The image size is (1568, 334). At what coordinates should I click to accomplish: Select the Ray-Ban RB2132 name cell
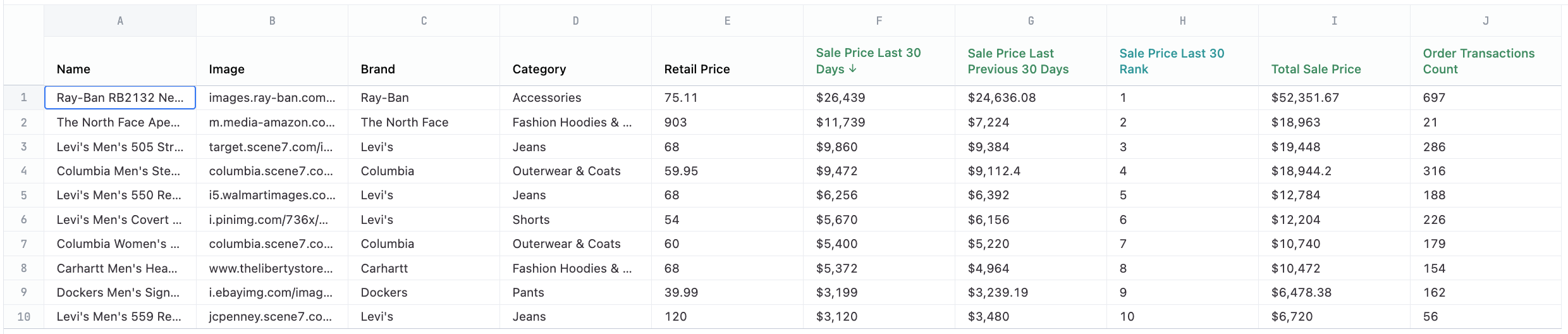(120, 97)
